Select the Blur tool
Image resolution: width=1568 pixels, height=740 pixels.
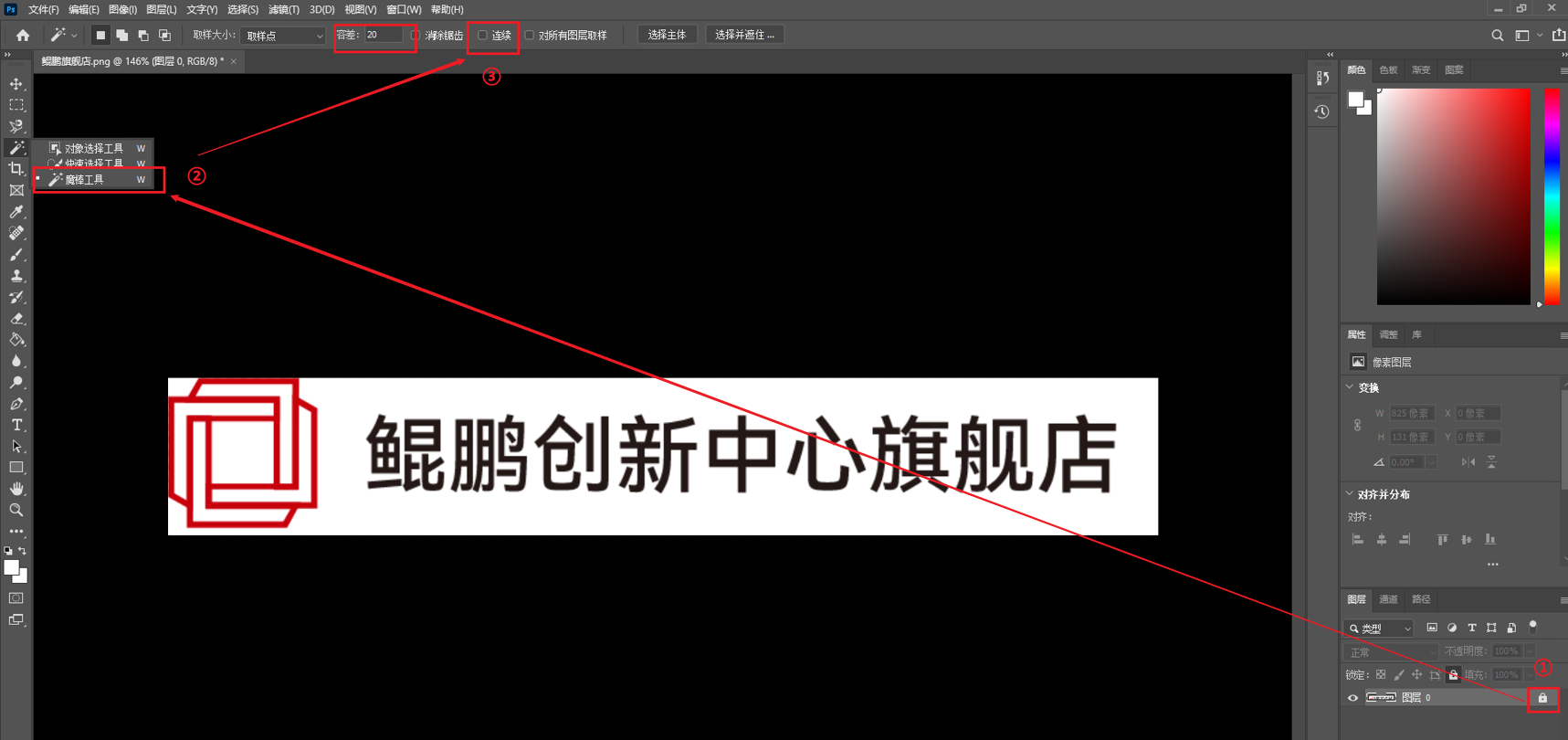click(x=16, y=361)
